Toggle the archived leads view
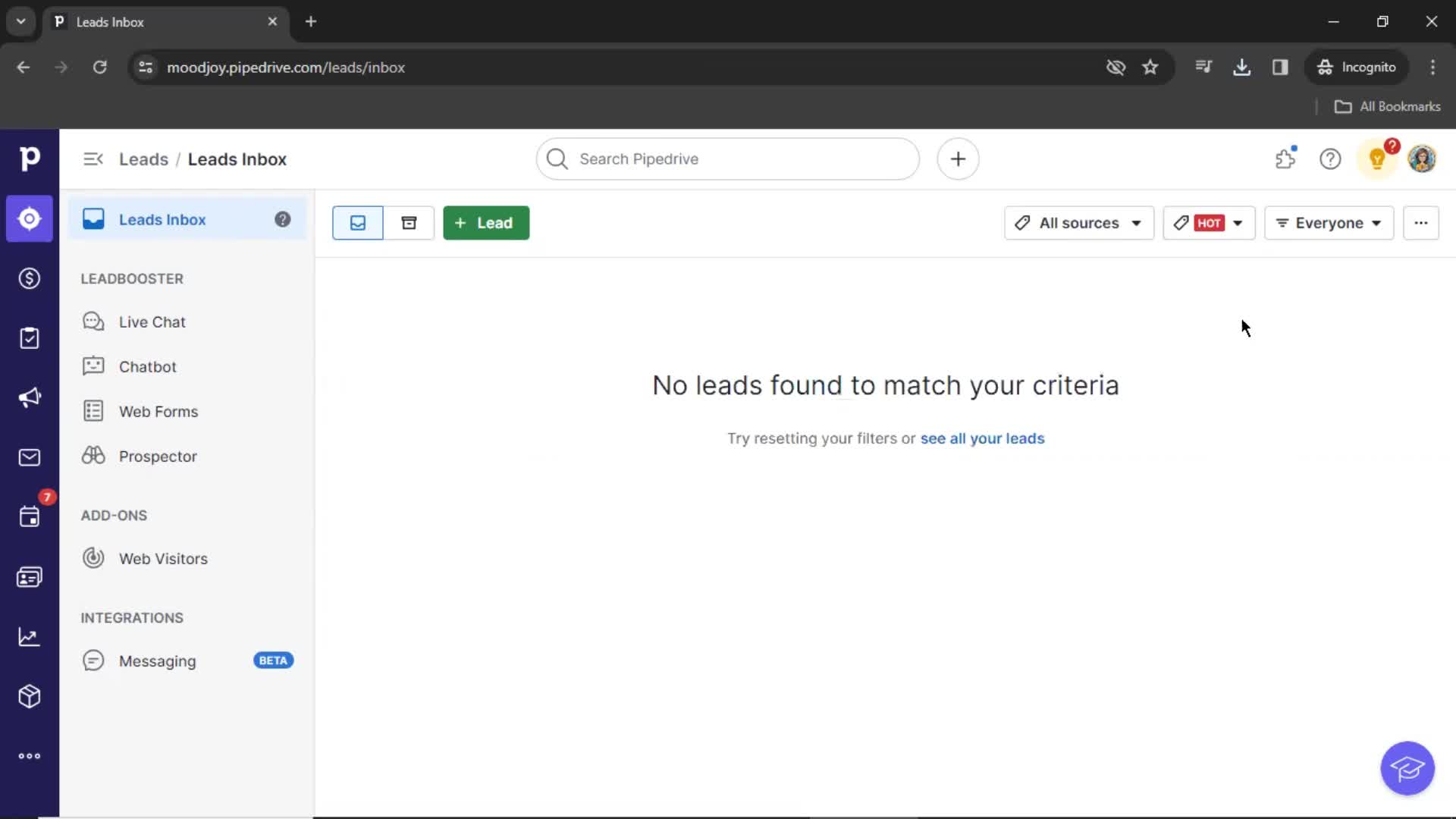 click(x=408, y=222)
